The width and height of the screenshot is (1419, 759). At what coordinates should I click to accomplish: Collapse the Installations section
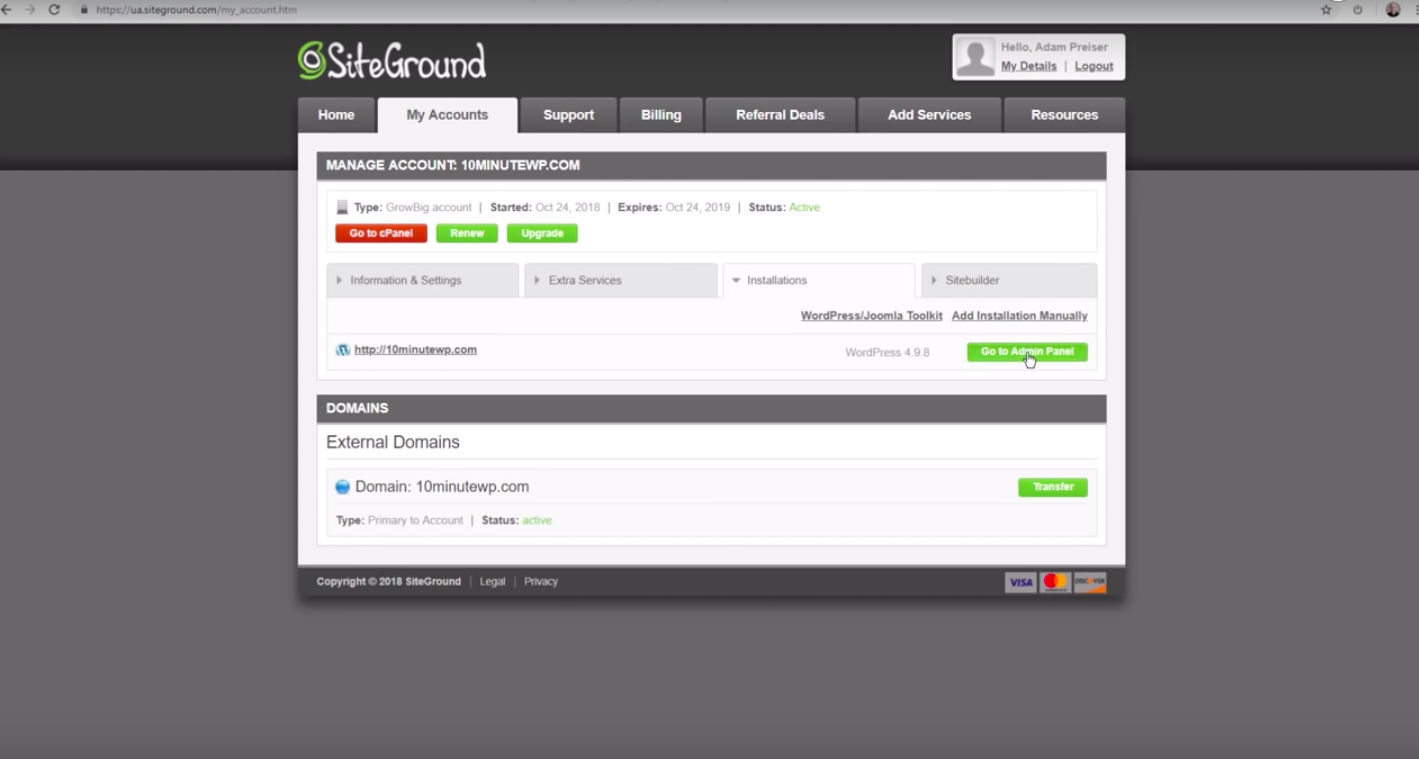pyautogui.click(x=818, y=281)
